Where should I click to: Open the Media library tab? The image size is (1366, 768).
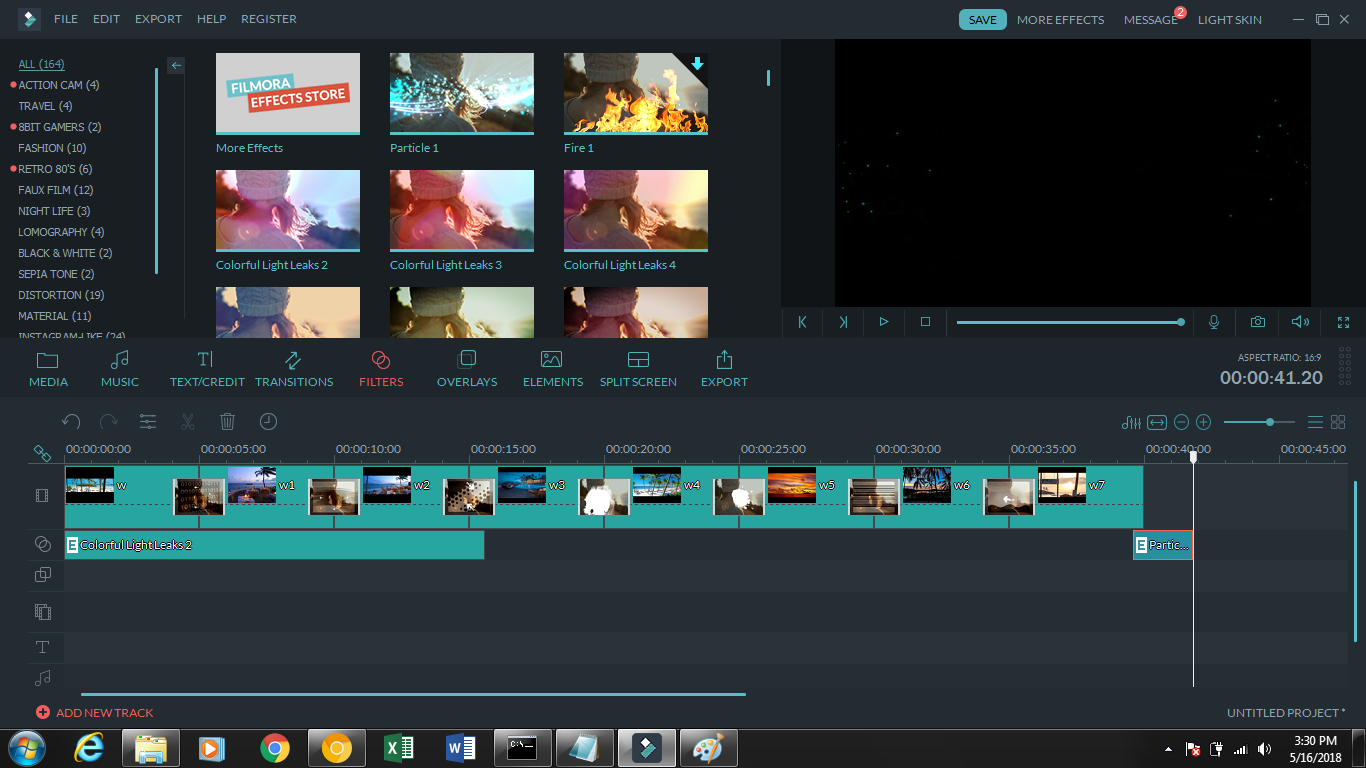click(48, 369)
